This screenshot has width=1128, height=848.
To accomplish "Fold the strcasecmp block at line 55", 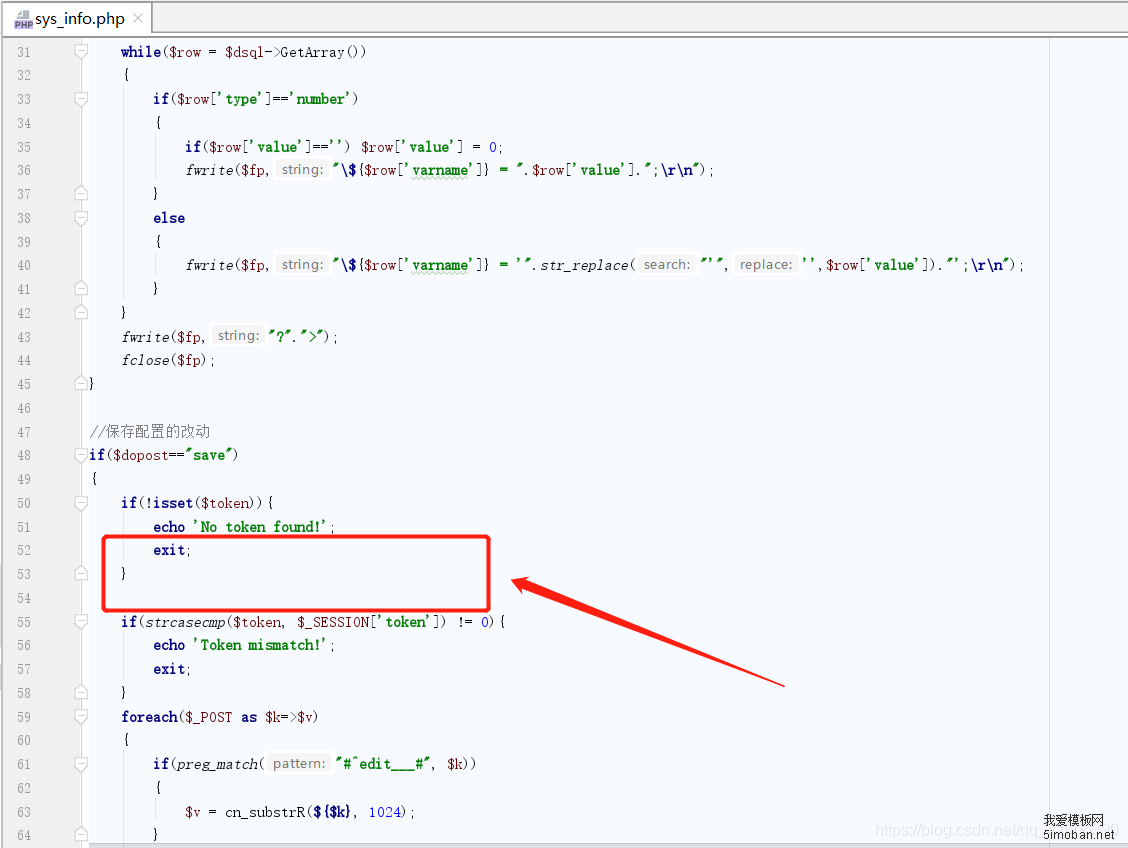I will click(81, 622).
